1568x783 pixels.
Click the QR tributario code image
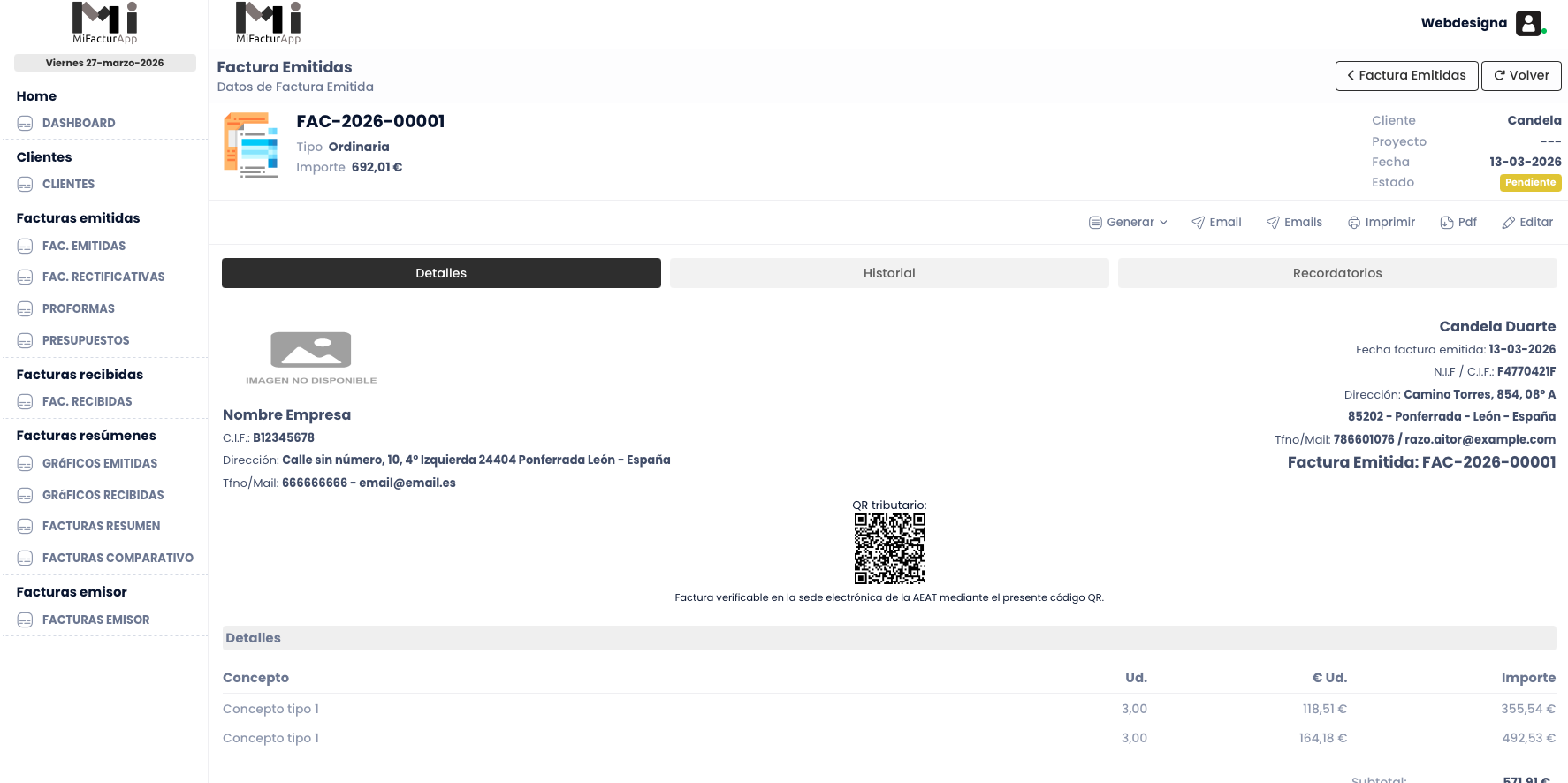tap(889, 549)
